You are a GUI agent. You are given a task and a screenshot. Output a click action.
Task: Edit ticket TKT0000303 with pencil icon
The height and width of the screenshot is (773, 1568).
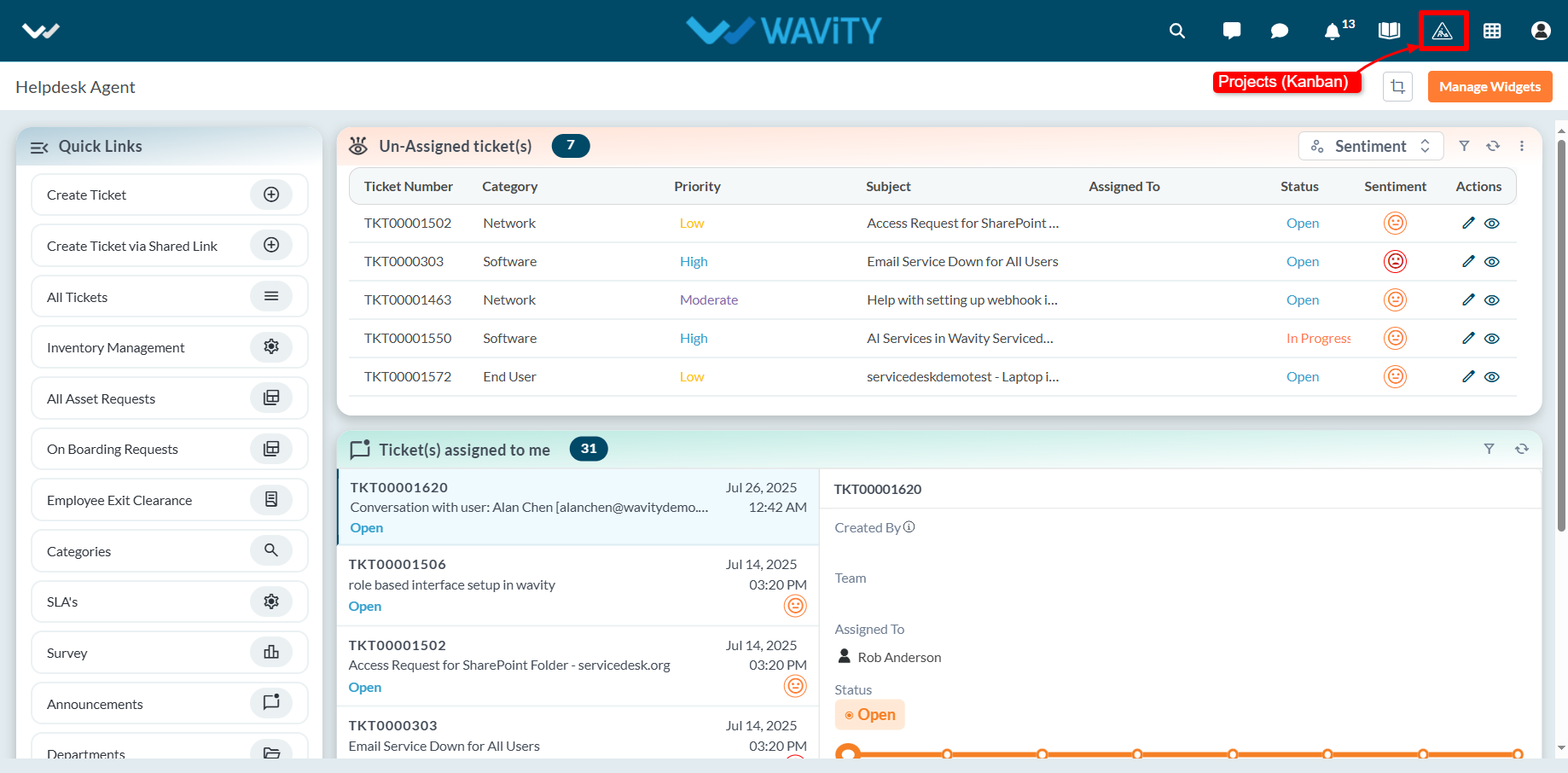tap(1468, 261)
